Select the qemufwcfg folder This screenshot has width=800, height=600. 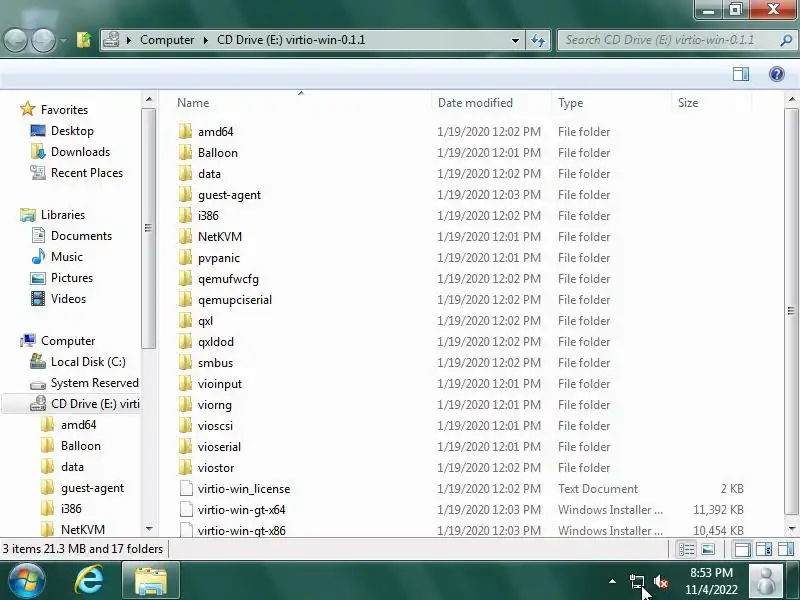(x=228, y=279)
